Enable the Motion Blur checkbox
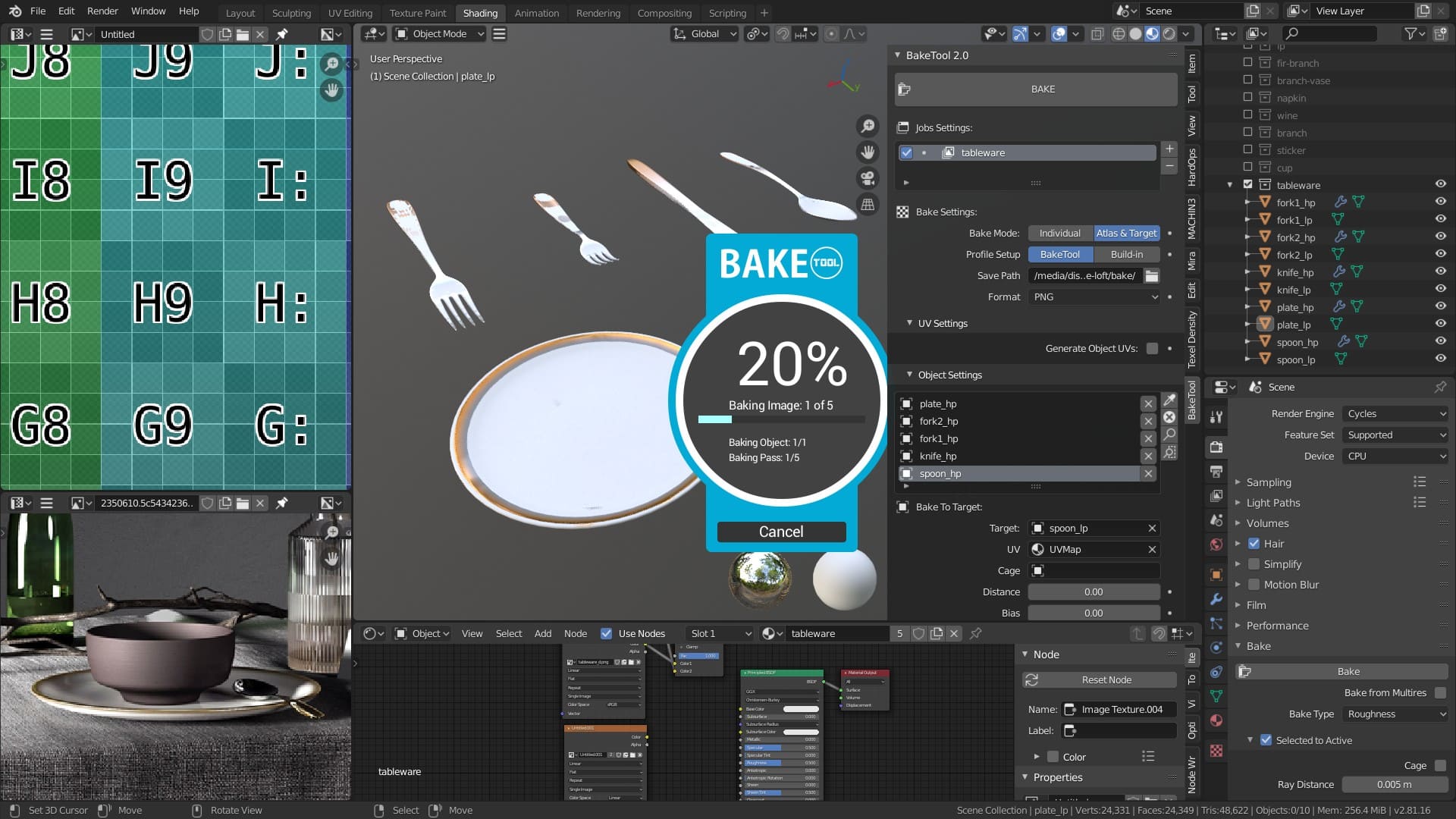1456x819 pixels. (1255, 585)
